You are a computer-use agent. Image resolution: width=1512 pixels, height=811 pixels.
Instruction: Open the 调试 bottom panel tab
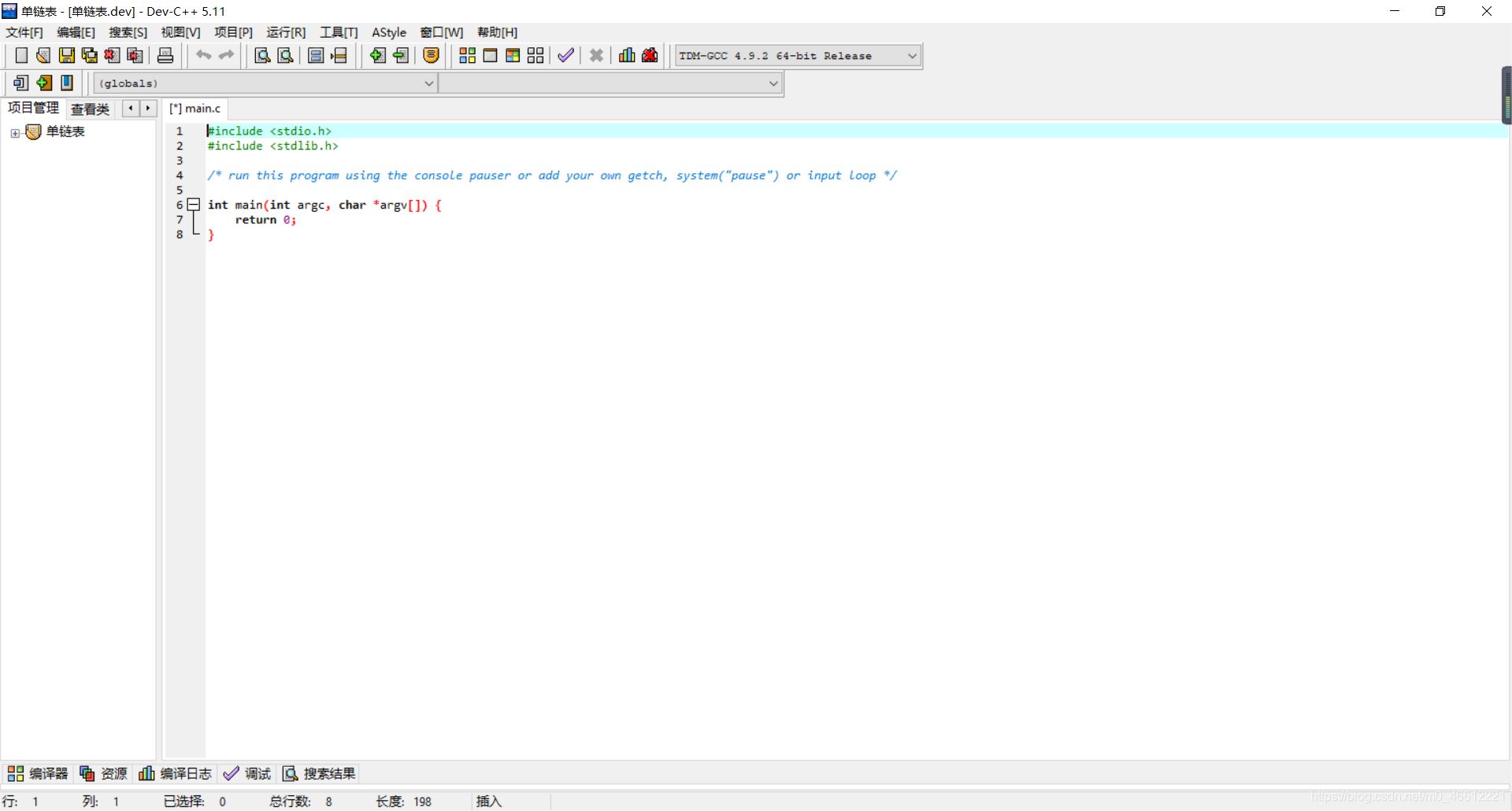click(247, 773)
